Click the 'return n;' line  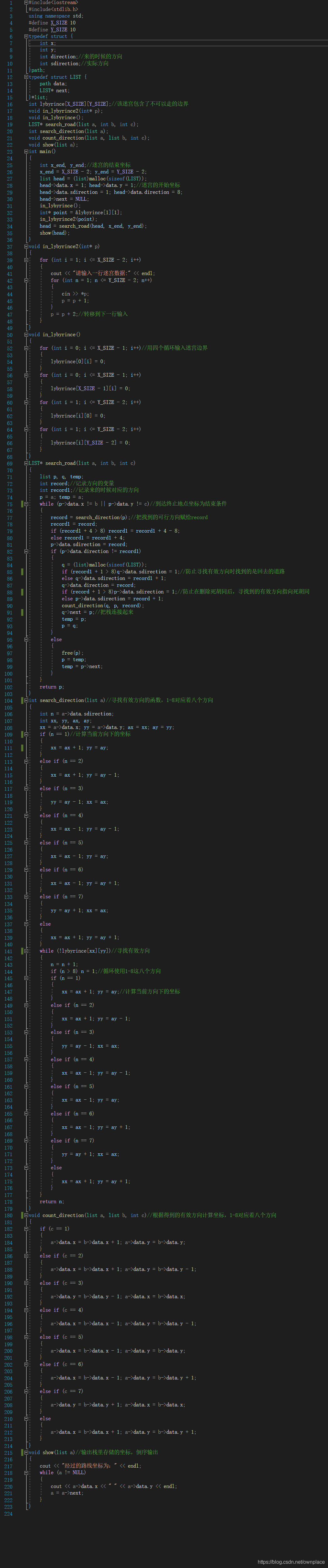(52, 1202)
